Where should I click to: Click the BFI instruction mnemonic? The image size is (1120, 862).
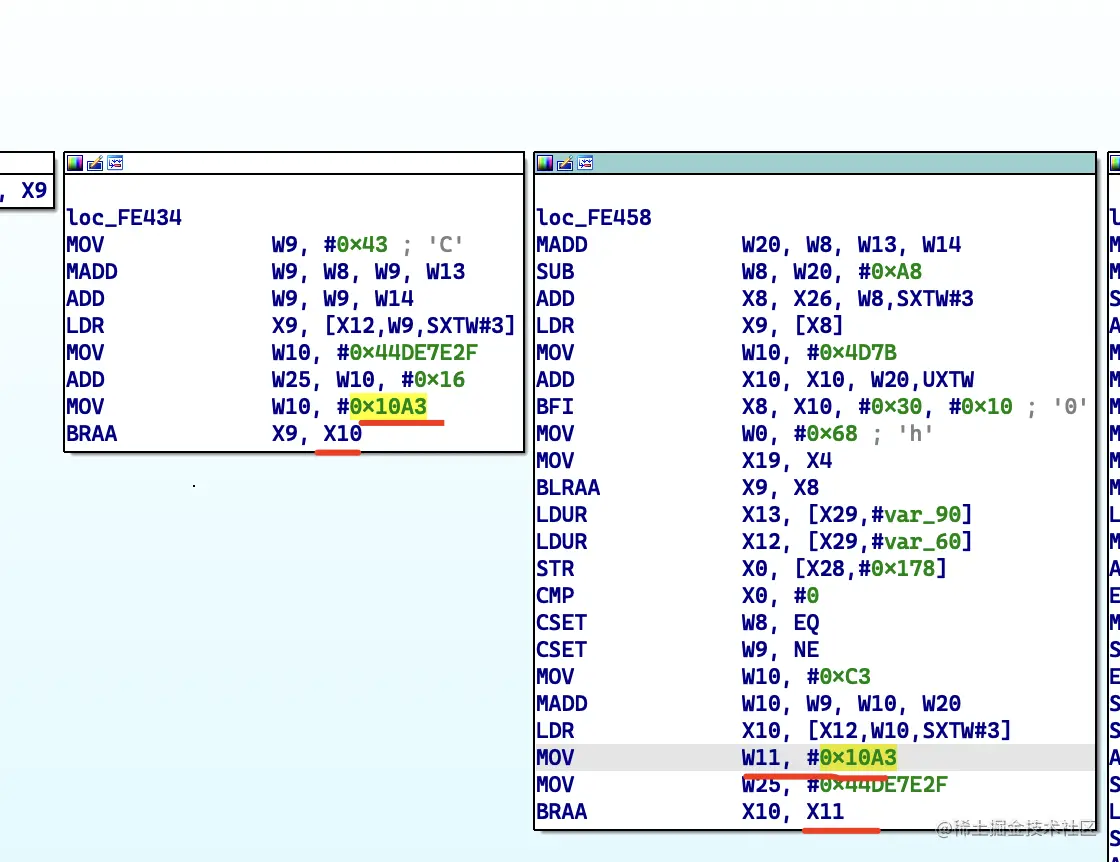pos(555,407)
